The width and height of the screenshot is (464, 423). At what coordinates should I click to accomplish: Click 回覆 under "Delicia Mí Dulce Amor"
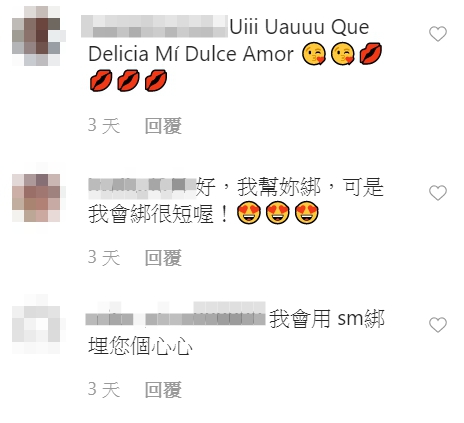pos(163,126)
